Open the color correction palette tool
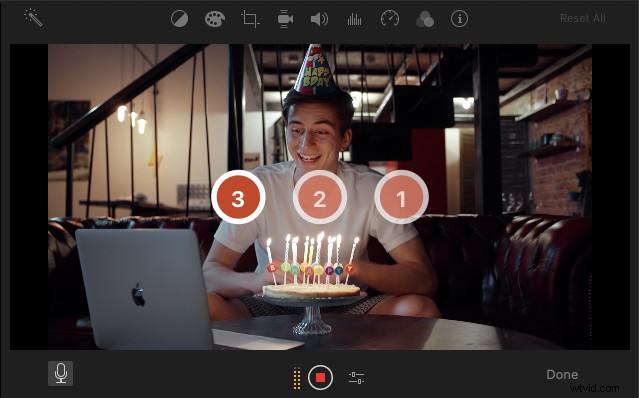Screen dimensions: 639x398 pos(215,19)
